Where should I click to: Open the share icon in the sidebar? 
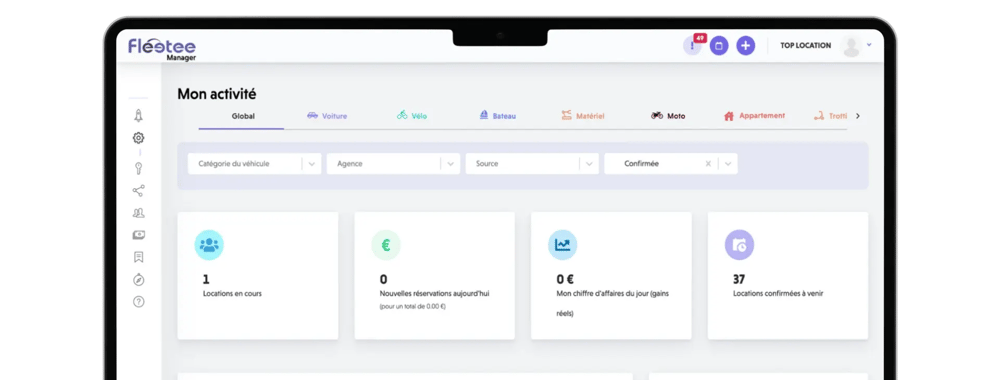138,191
